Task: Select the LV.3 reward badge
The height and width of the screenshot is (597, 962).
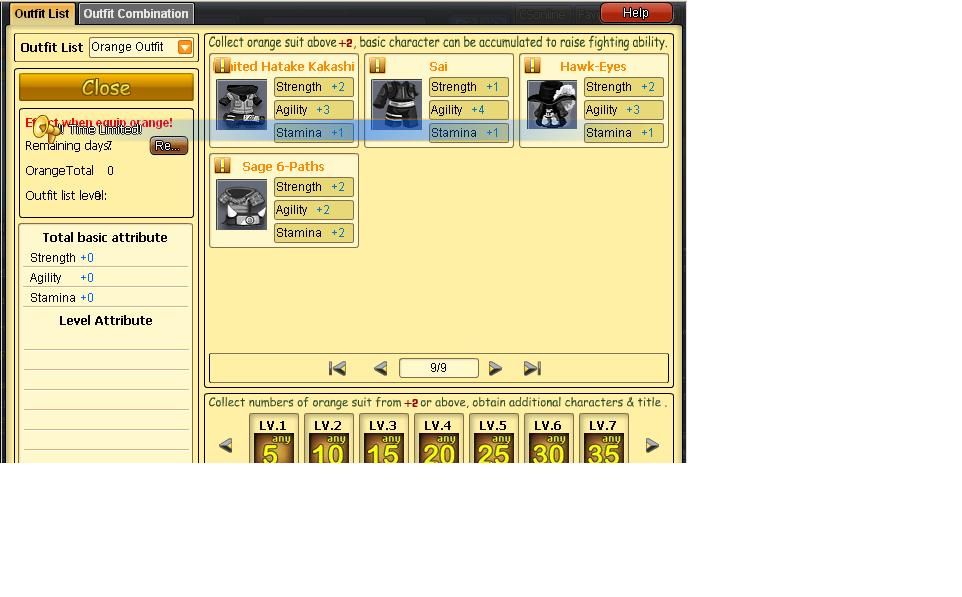Action: click(384, 440)
